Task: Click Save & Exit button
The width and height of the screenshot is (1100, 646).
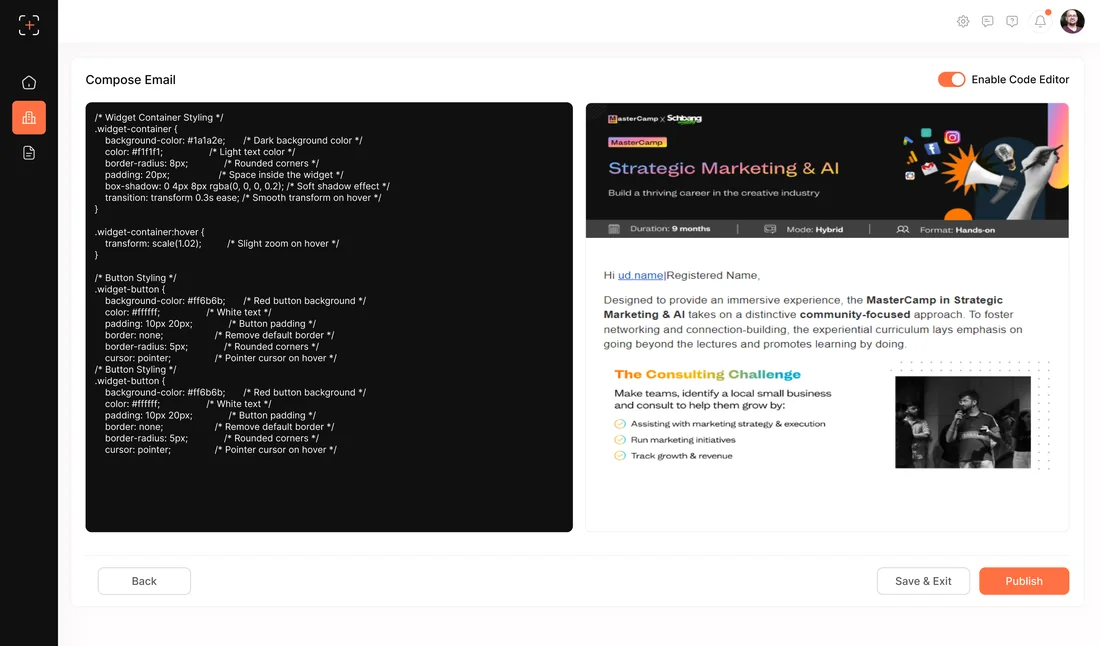Action: (923, 581)
